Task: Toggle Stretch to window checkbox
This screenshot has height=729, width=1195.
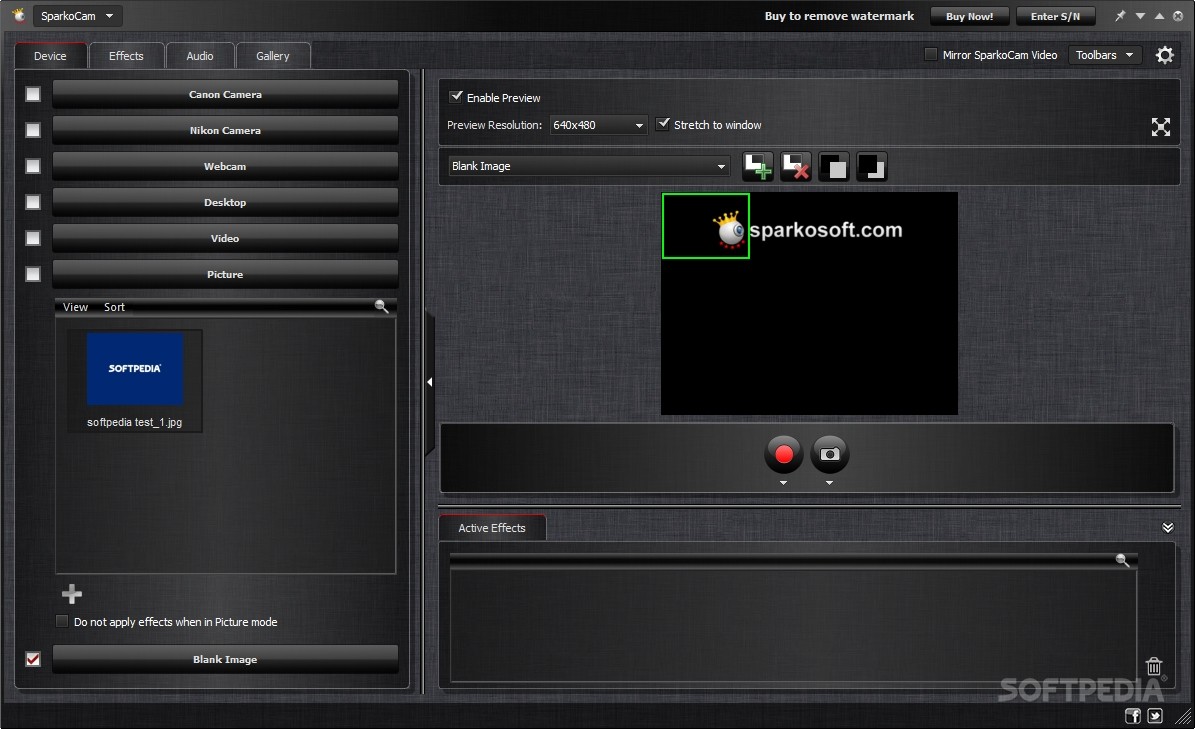Action: [663, 124]
